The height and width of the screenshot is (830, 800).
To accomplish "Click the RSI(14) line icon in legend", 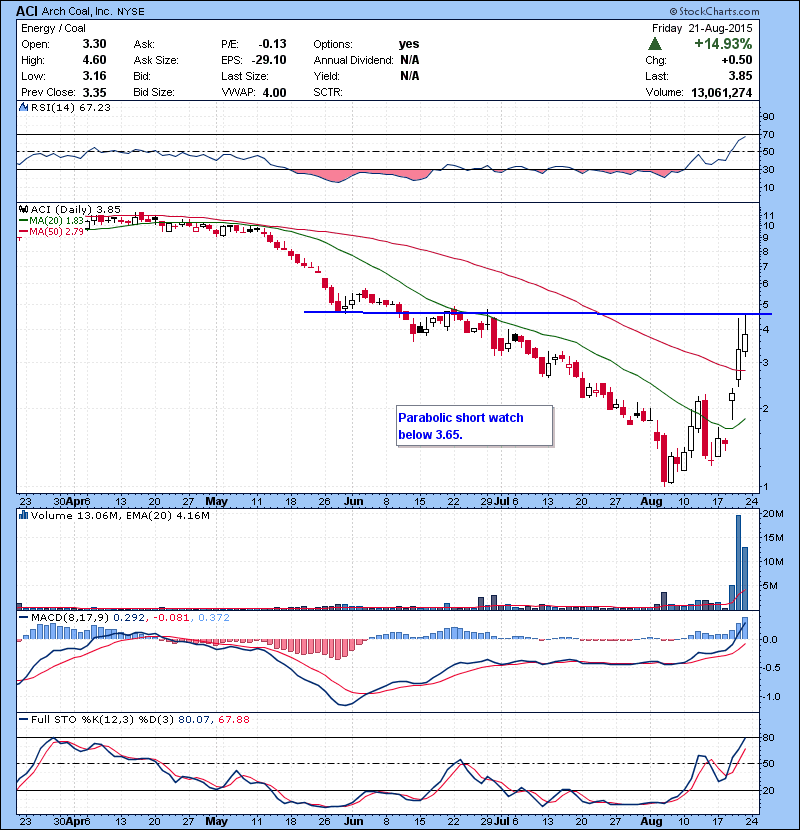I will (24, 107).
